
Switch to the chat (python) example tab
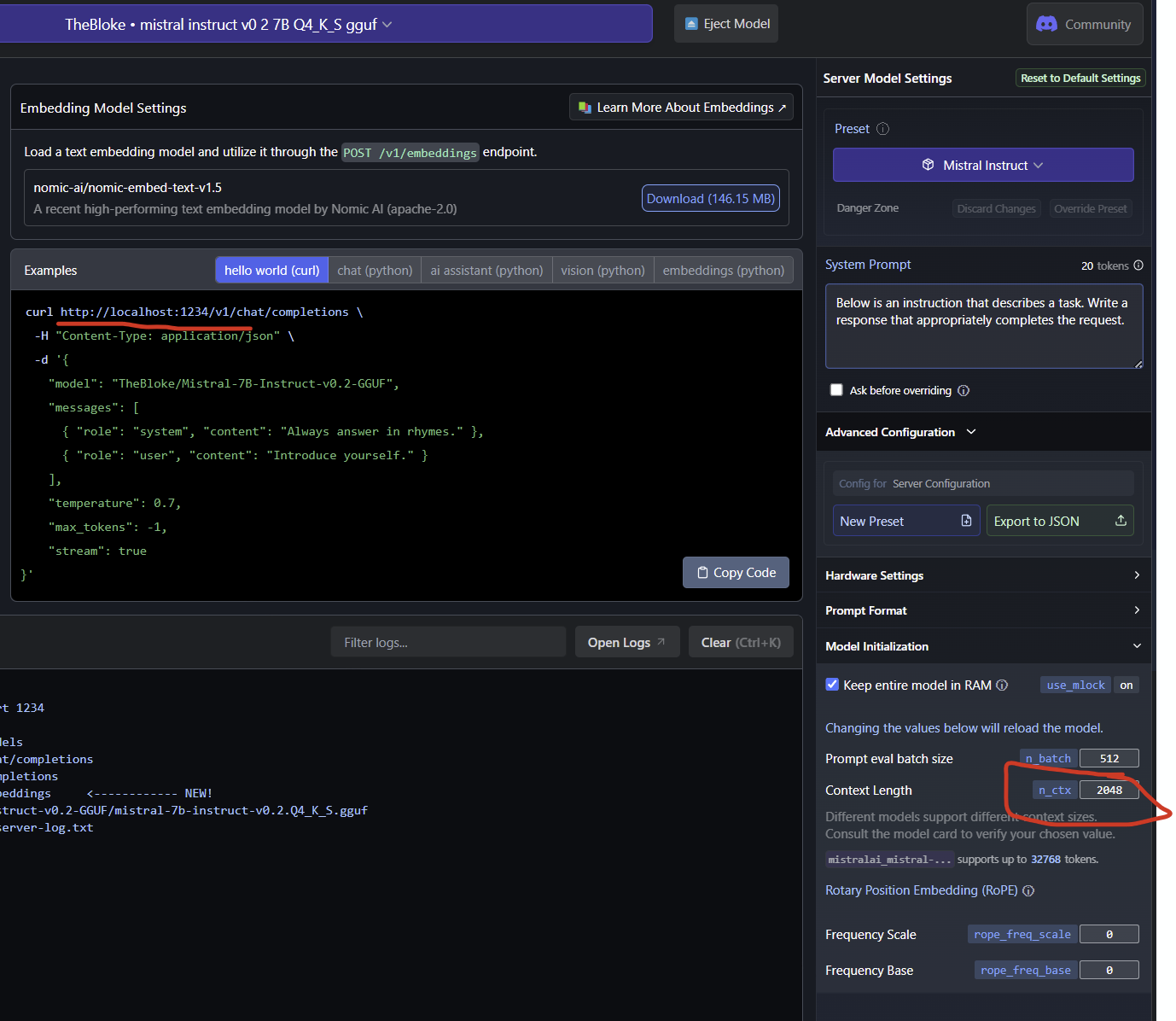375,271
